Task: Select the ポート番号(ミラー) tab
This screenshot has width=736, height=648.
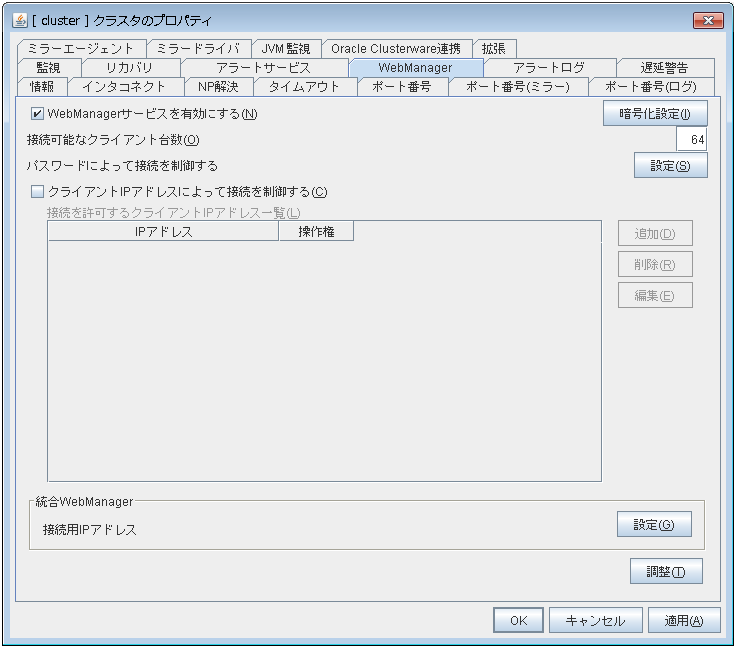Action: point(517,86)
